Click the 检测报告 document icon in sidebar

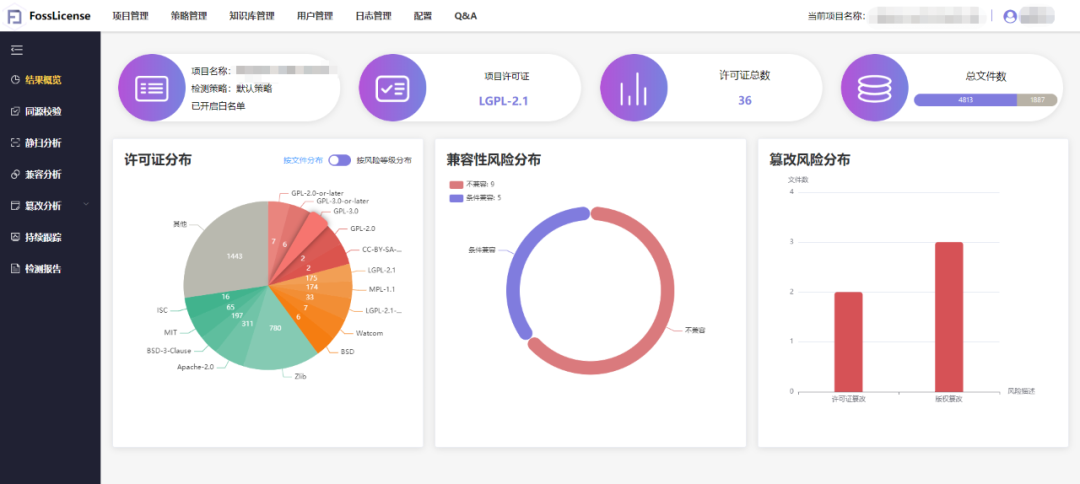(x=15, y=268)
